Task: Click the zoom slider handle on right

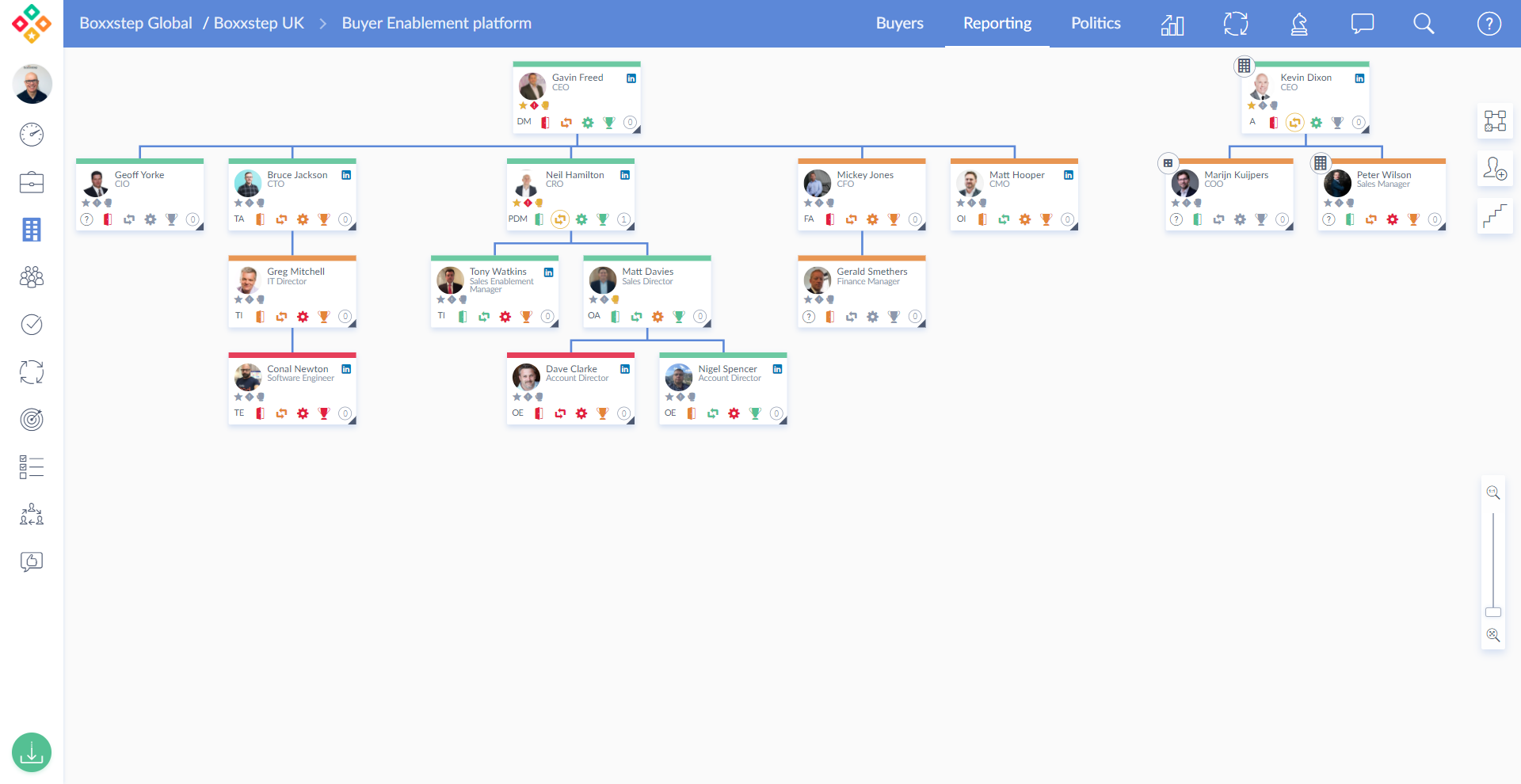Action: tap(1493, 612)
